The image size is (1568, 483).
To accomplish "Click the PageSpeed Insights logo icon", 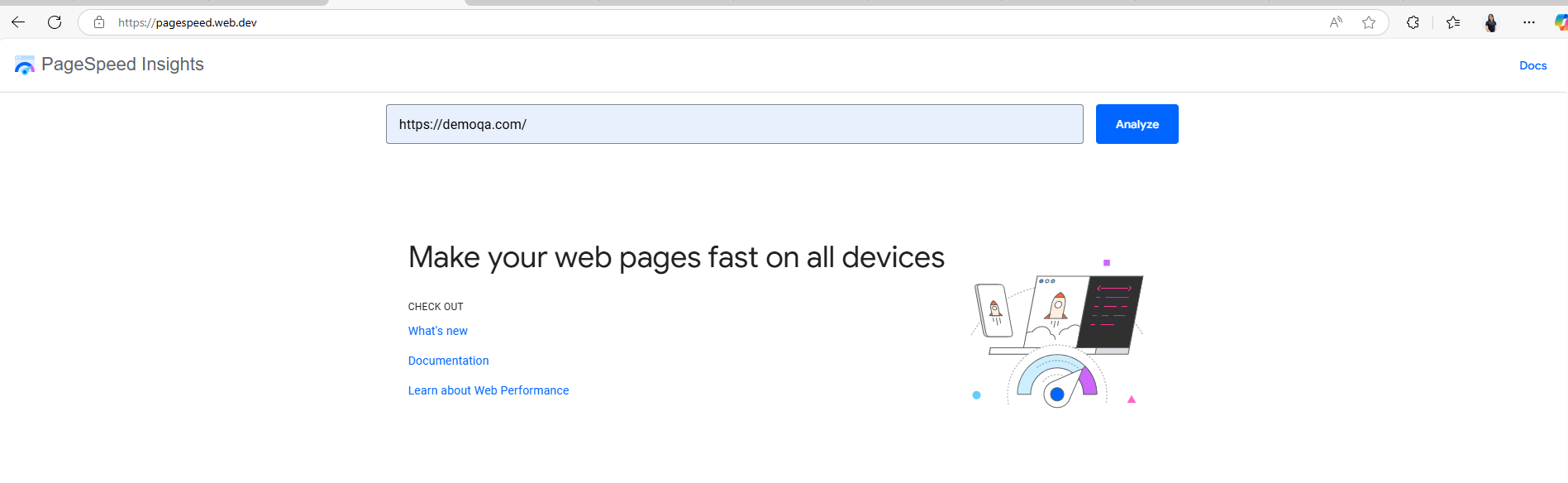I will [x=25, y=65].
